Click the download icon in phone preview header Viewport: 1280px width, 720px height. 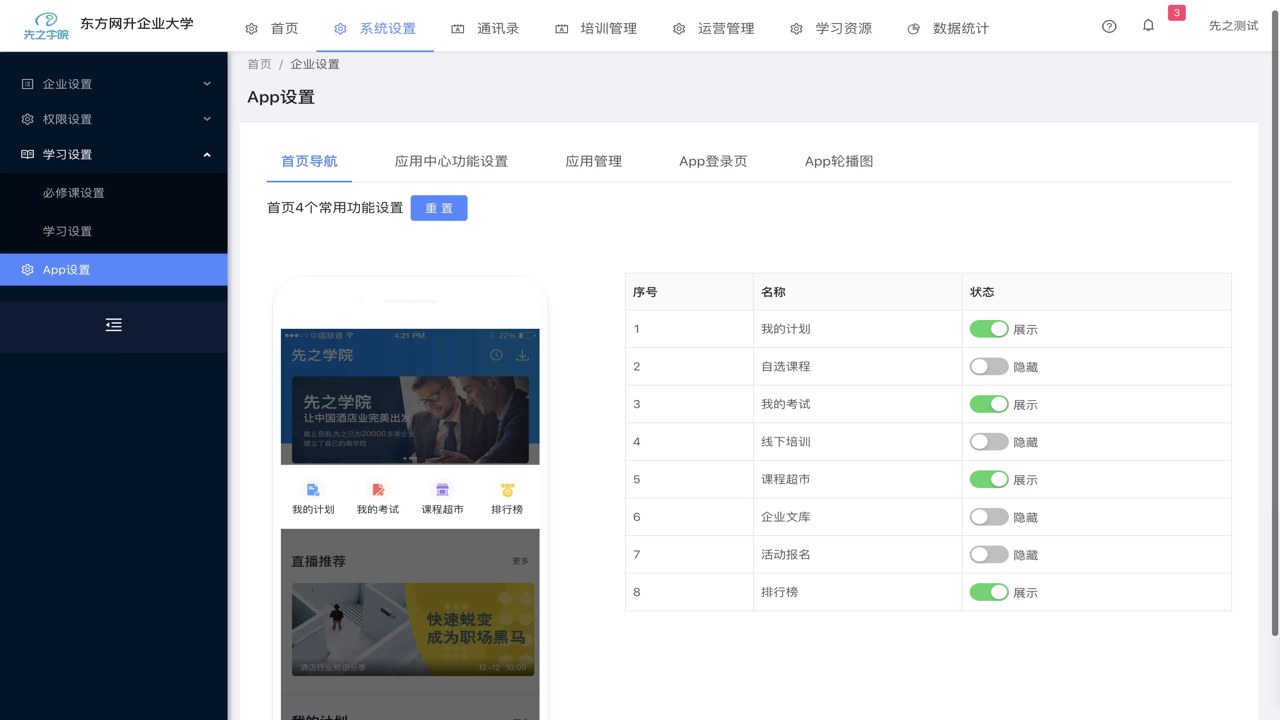[x=522, y=355]
